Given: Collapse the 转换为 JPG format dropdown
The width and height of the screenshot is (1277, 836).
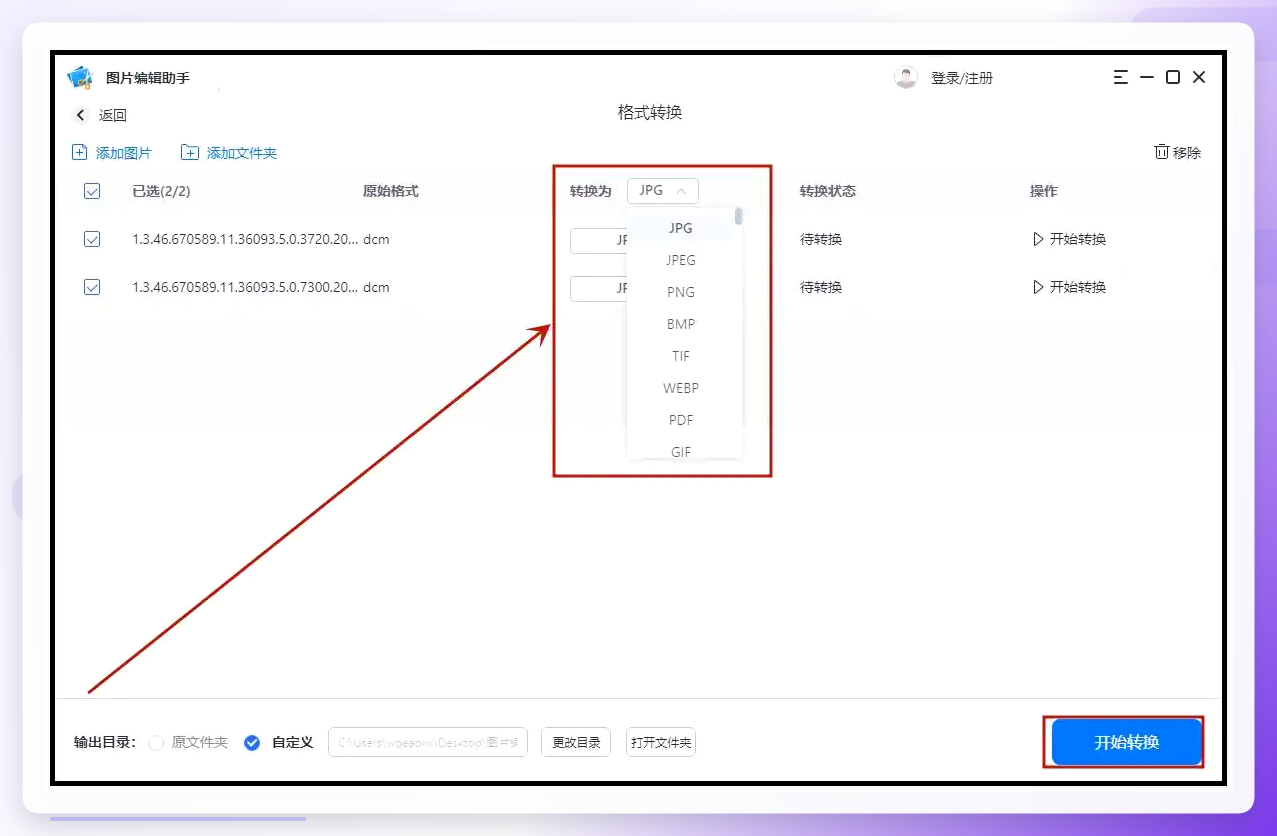Looking at the screenshot, I should point(663,191).
